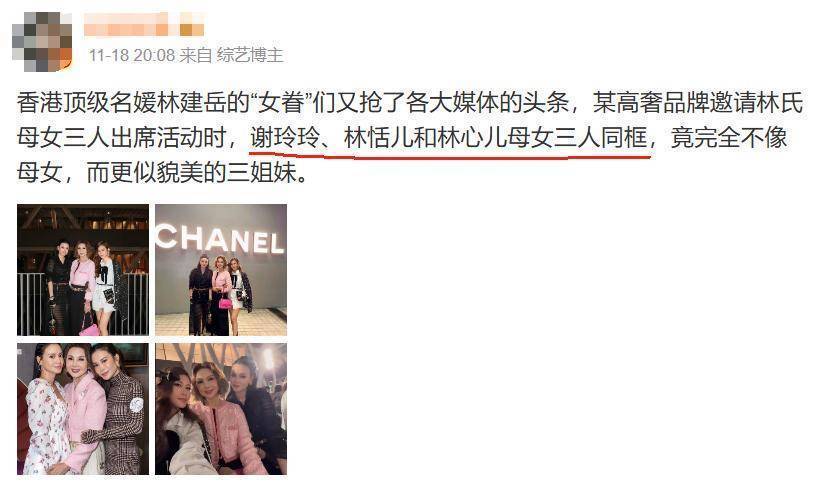Click the blurred username next to the avatar
820x483 pixels.
coord(144,25)
